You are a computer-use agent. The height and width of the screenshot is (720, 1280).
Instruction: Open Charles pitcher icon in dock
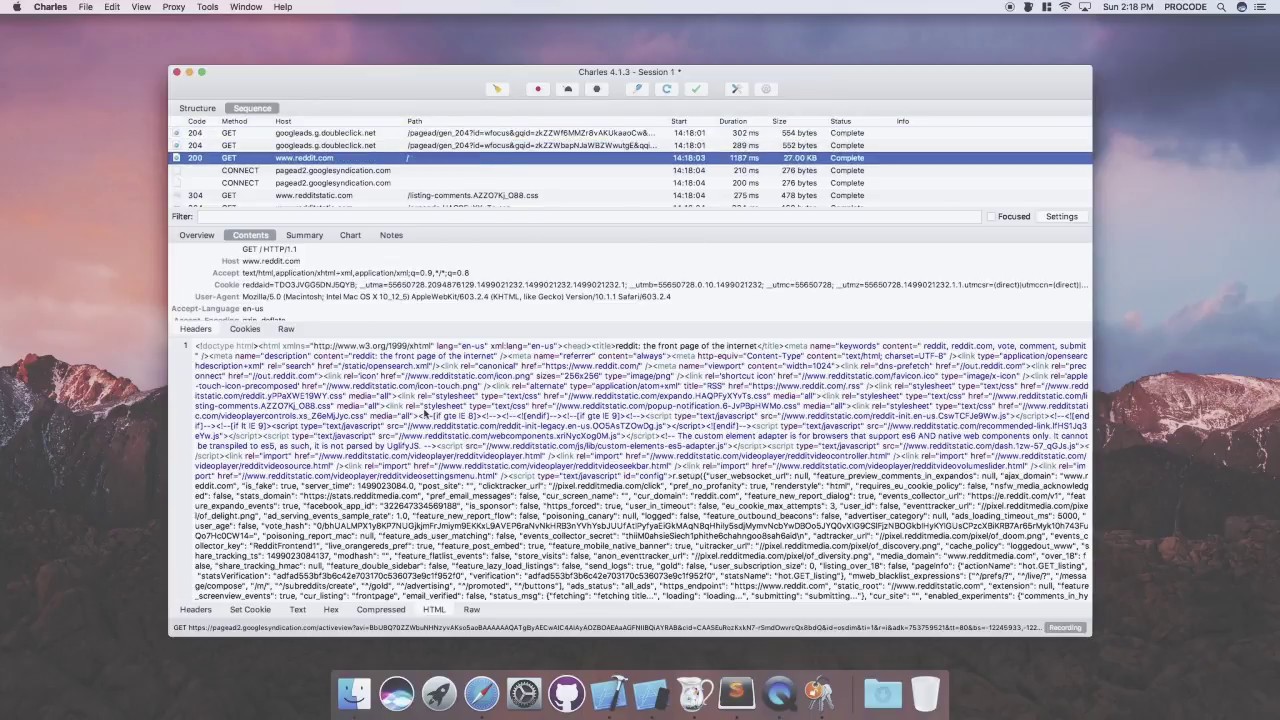[694, 693]
